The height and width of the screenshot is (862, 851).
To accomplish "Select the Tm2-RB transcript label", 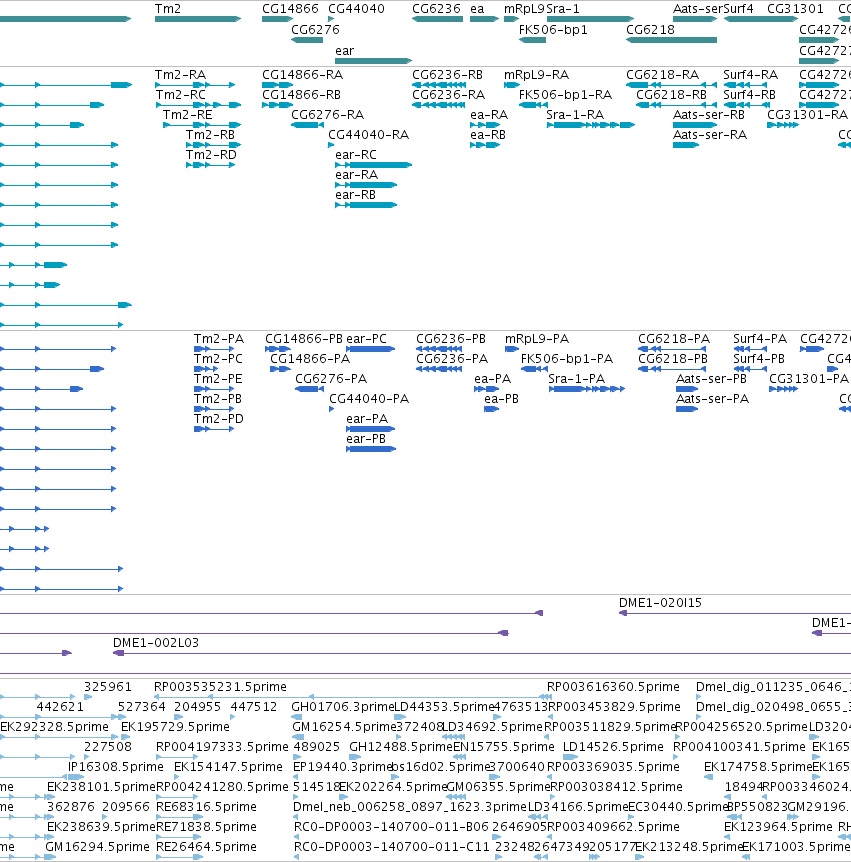I will (211, 135).
